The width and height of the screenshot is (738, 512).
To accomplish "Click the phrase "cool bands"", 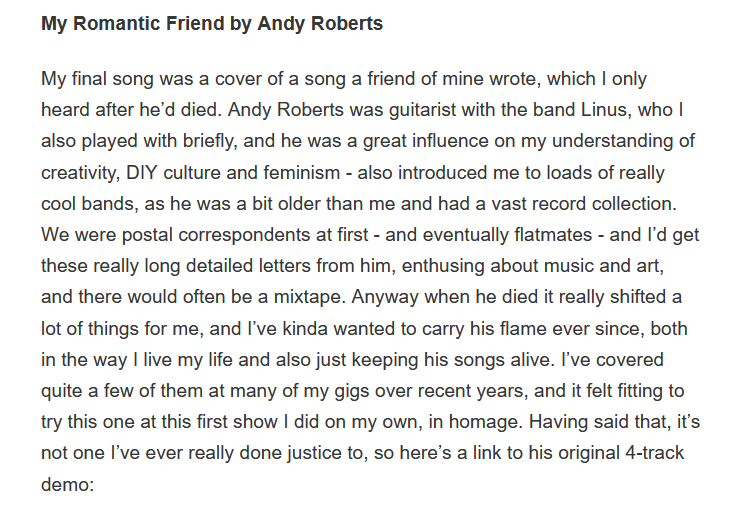I will (x=84, y=202).
